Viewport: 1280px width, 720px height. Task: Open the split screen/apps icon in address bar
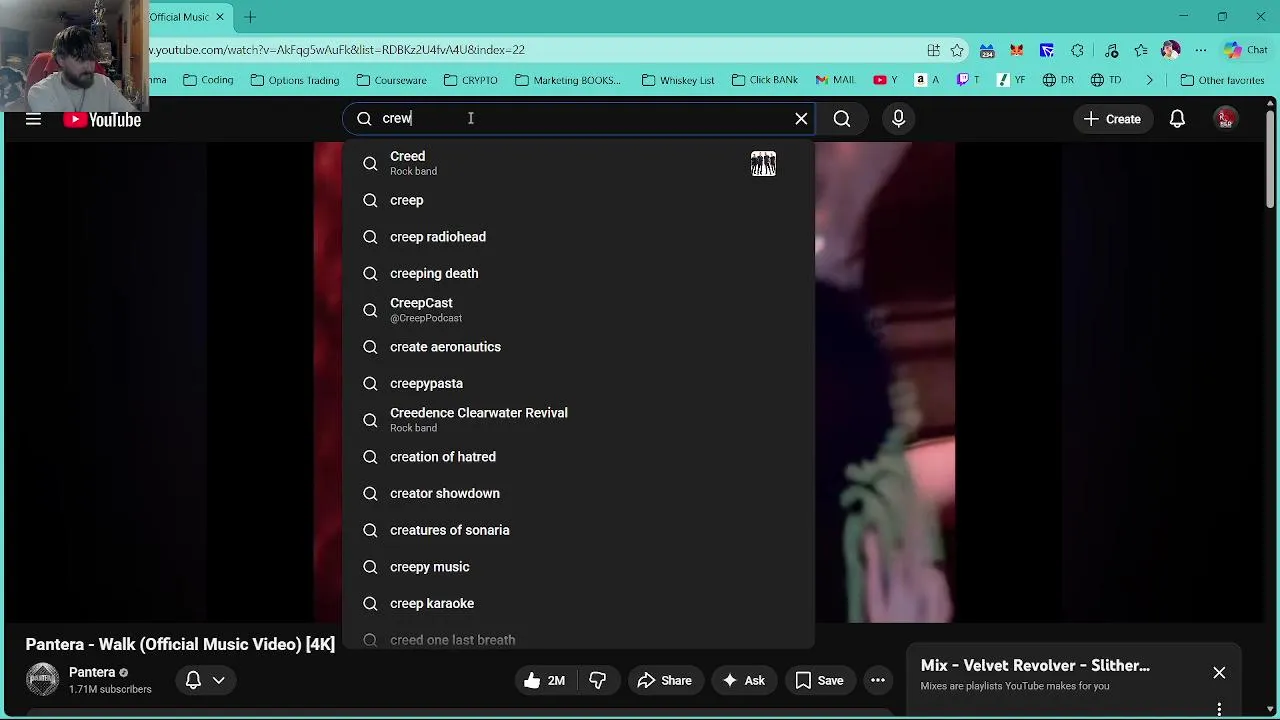click(x=933, y=50)
